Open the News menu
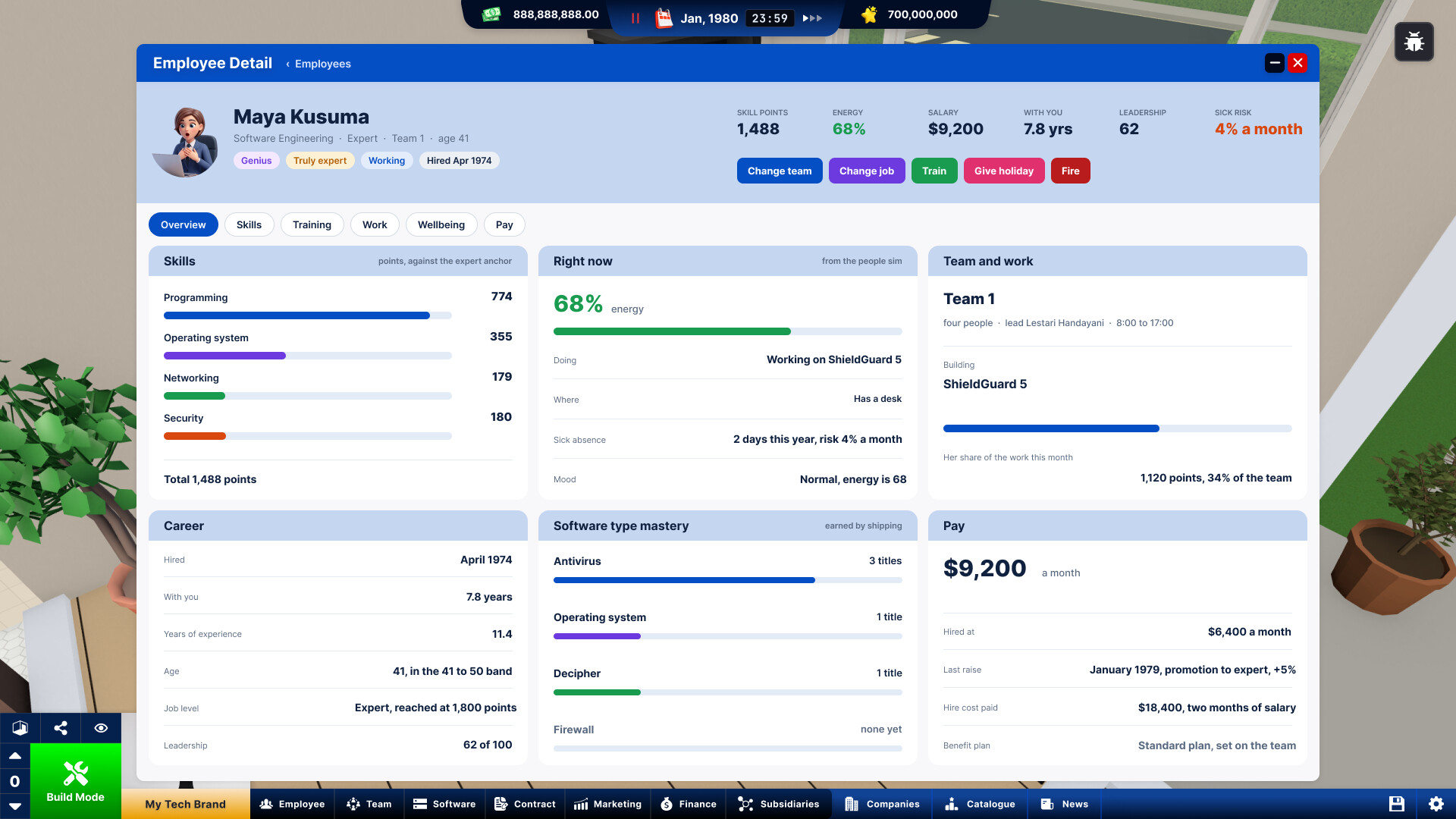The width and height of the screenshot is (1456, 819). point(1065,804)
